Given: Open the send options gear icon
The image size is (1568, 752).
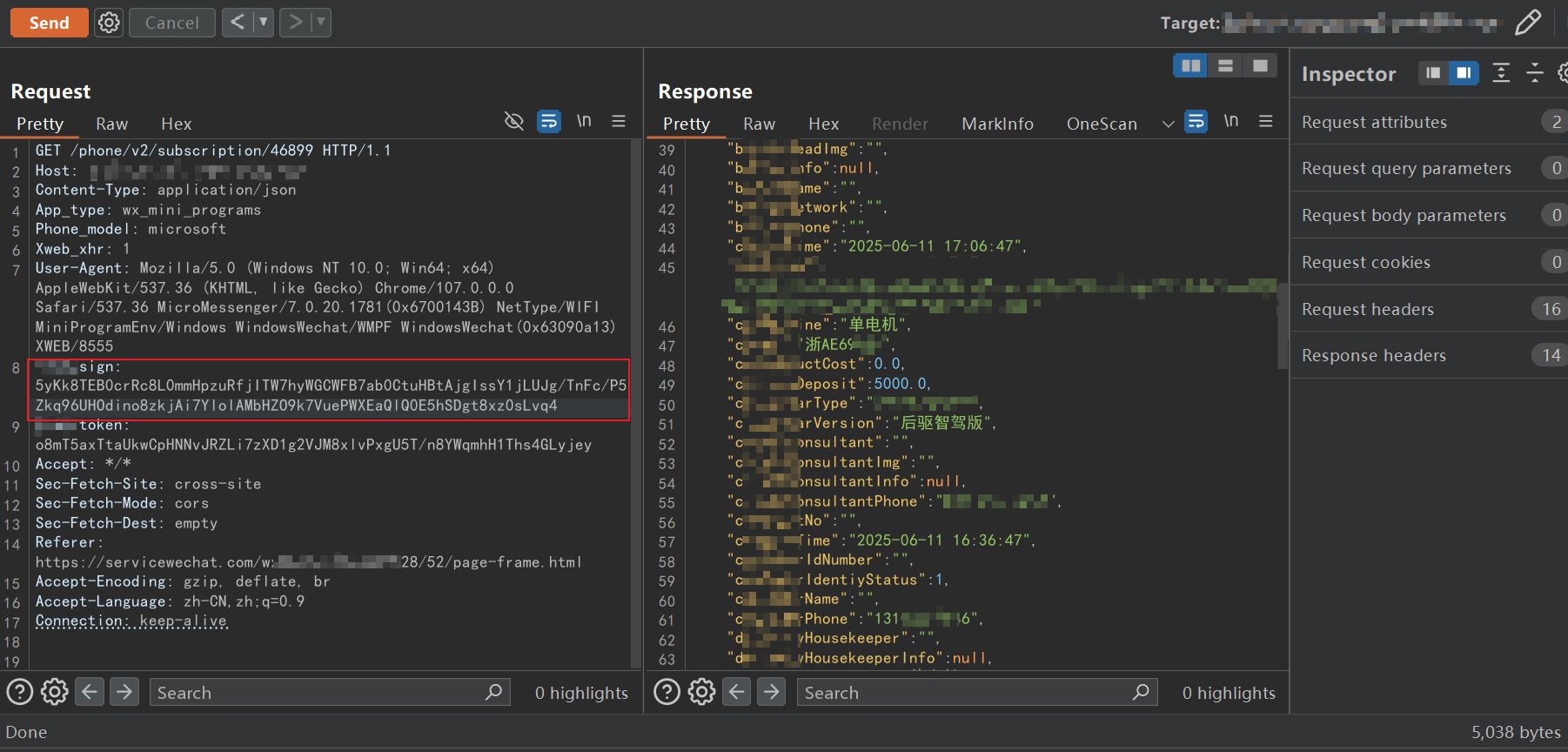Looking at the screenshot, I should (109, 23).
